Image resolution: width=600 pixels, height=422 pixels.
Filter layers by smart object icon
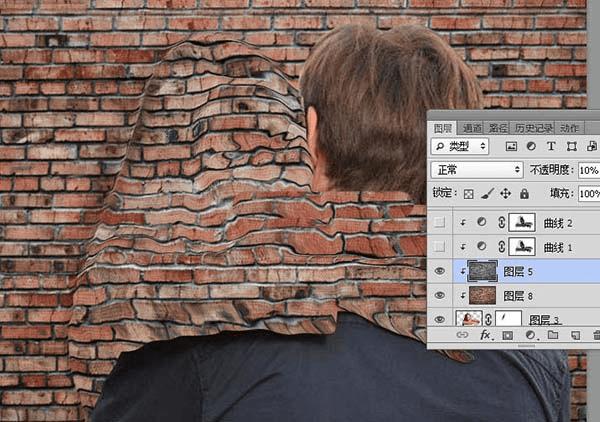[592, 146]
